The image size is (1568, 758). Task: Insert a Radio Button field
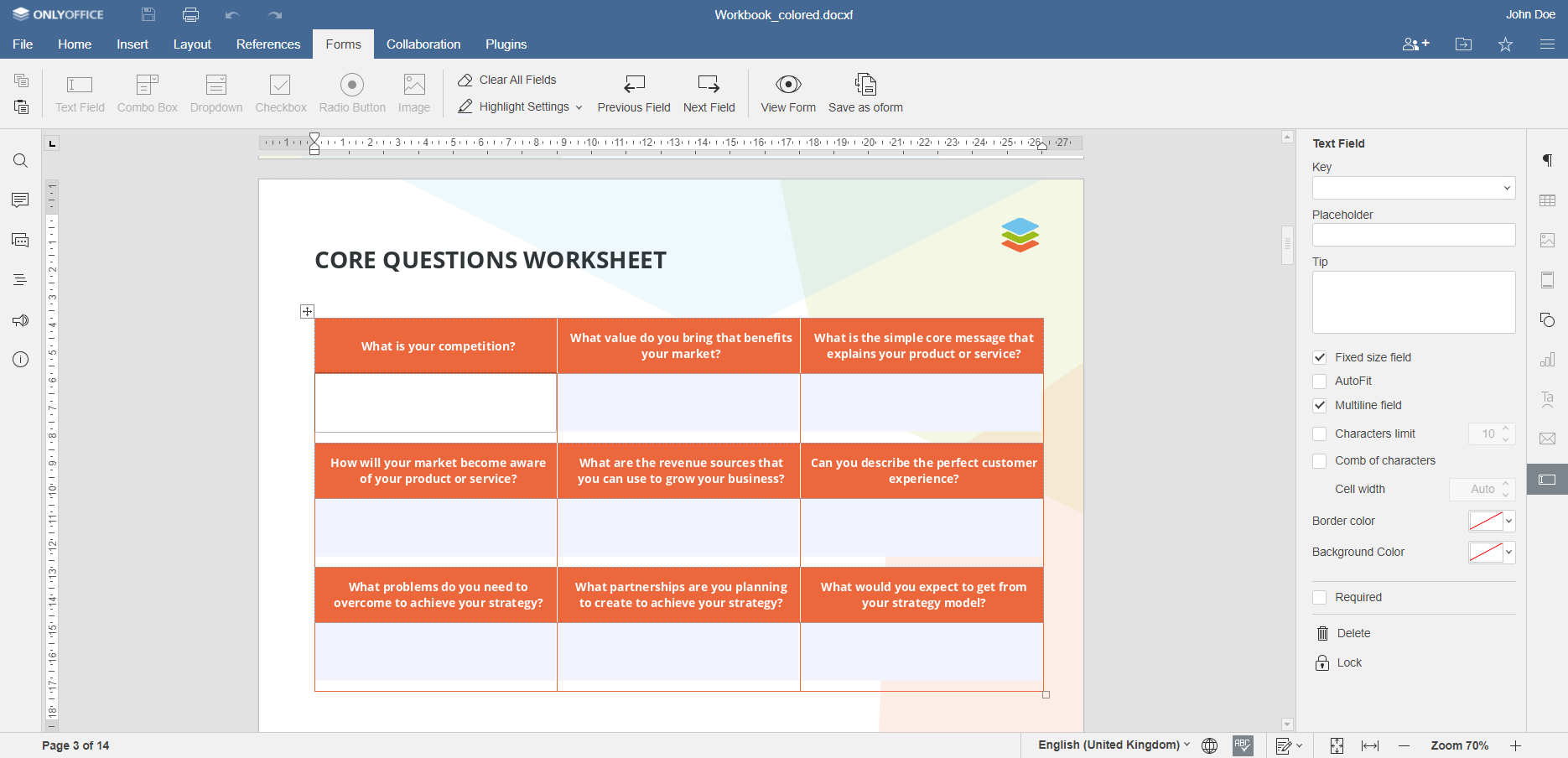351,92
